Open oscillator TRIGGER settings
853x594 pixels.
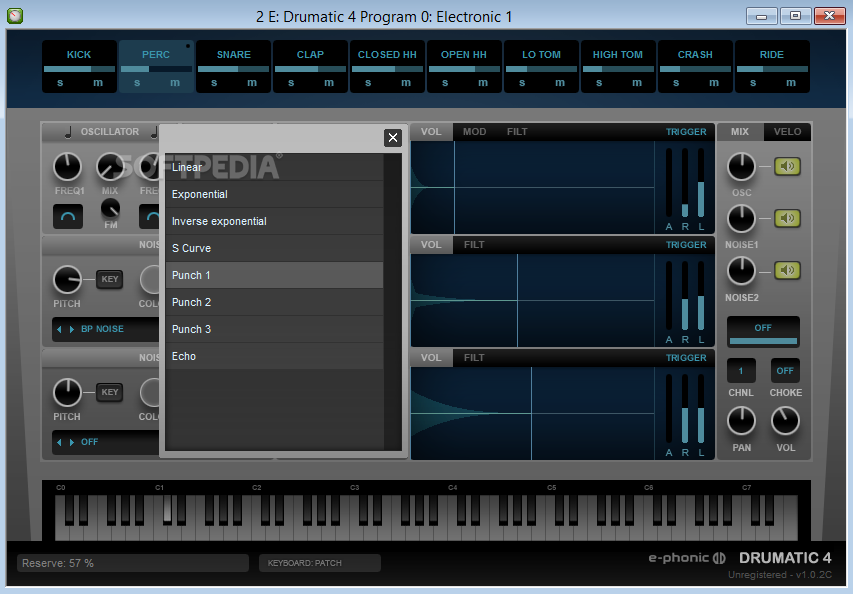pyautogui.click(x=686, y=132)
